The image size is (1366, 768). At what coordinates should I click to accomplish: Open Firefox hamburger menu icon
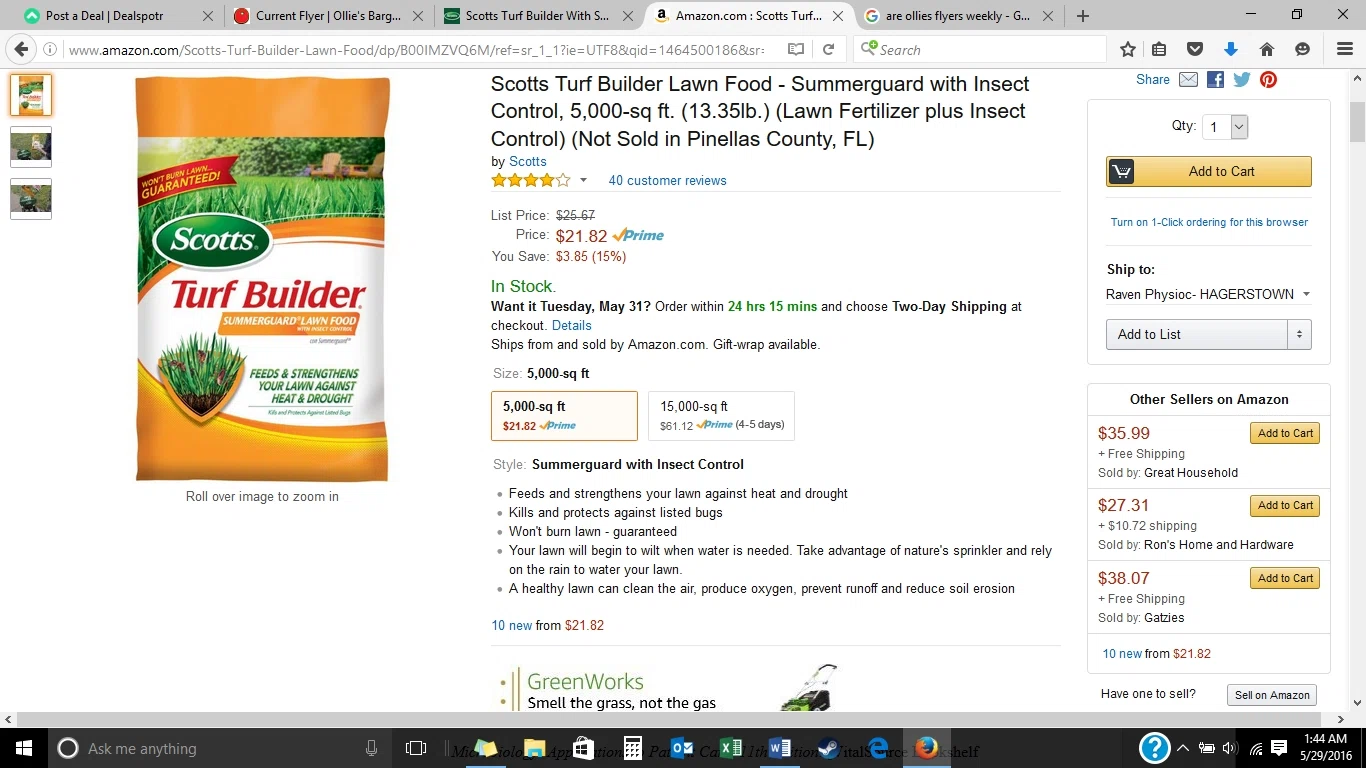pyautogui.click(x=1345, y=49)
